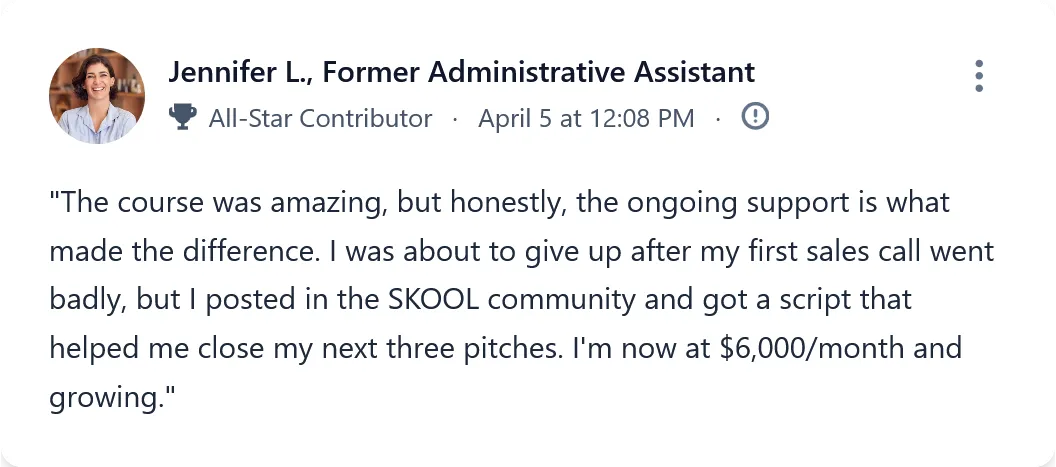Click the trophy badge icon

[x=183, y=118]
